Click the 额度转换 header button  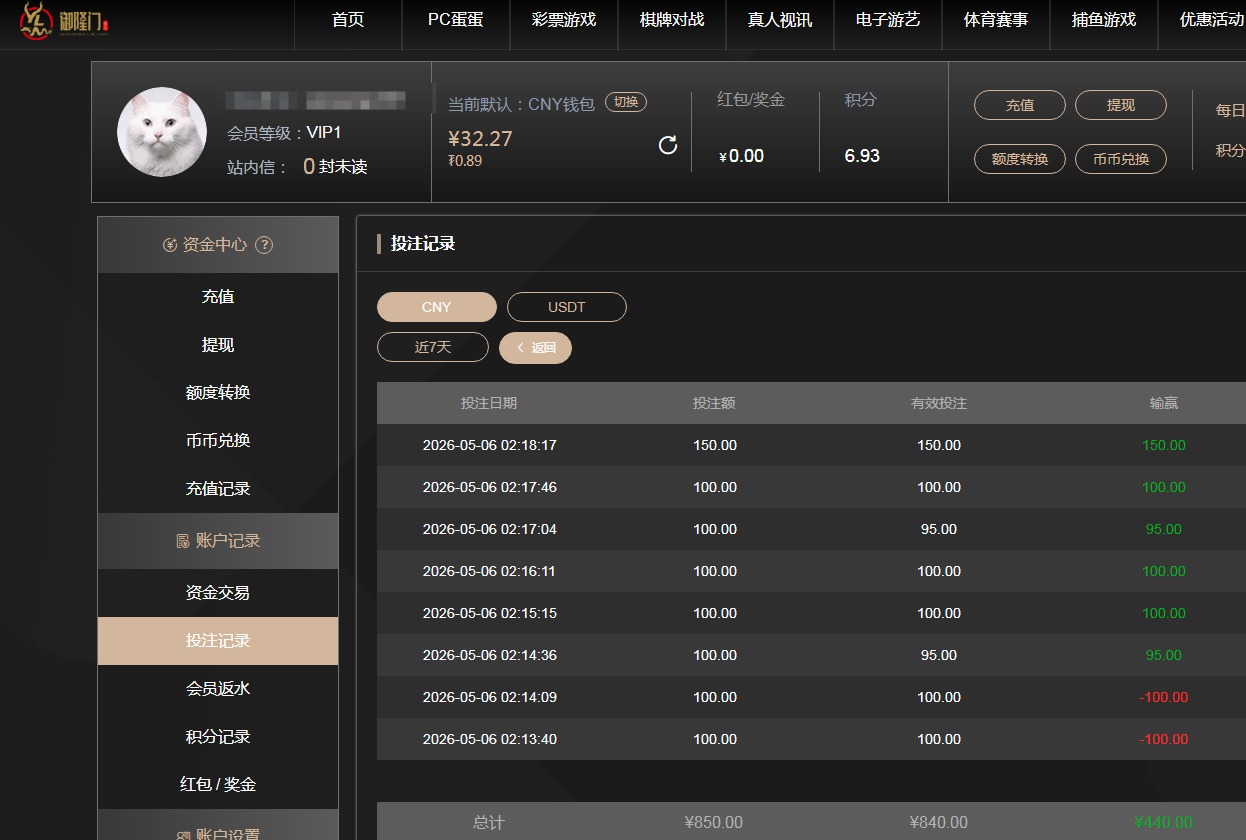(x=1020, y=159)
